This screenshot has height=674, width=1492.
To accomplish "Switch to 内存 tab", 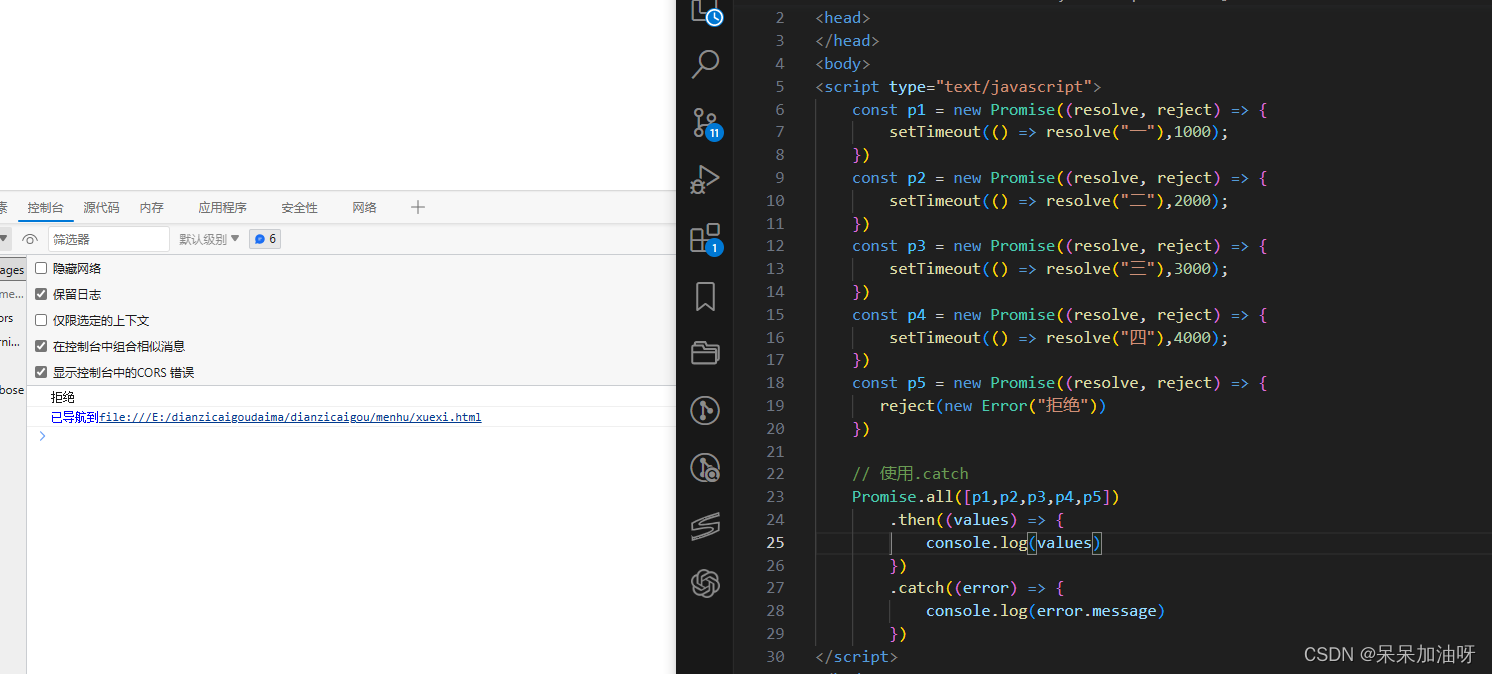I will click(x=152, y=207).
